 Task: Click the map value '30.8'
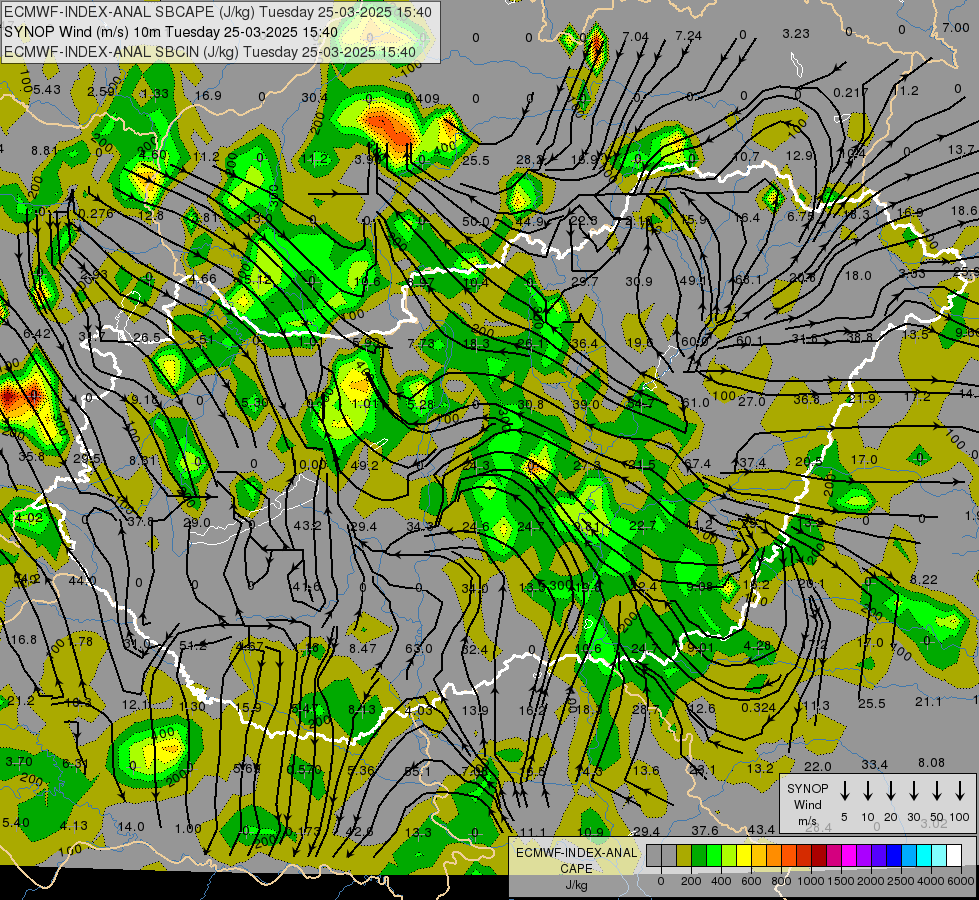[530, 405]
